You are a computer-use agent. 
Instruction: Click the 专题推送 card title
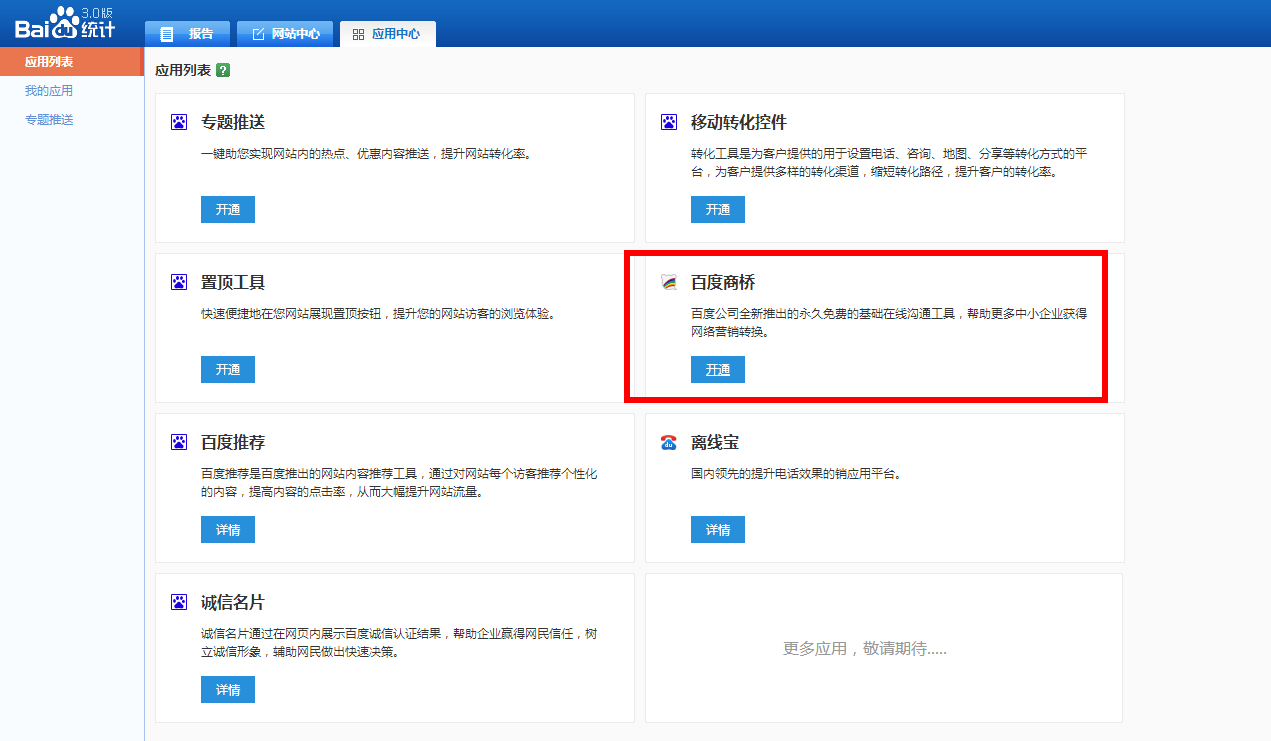pyautogui.click(x=233, y=122)
